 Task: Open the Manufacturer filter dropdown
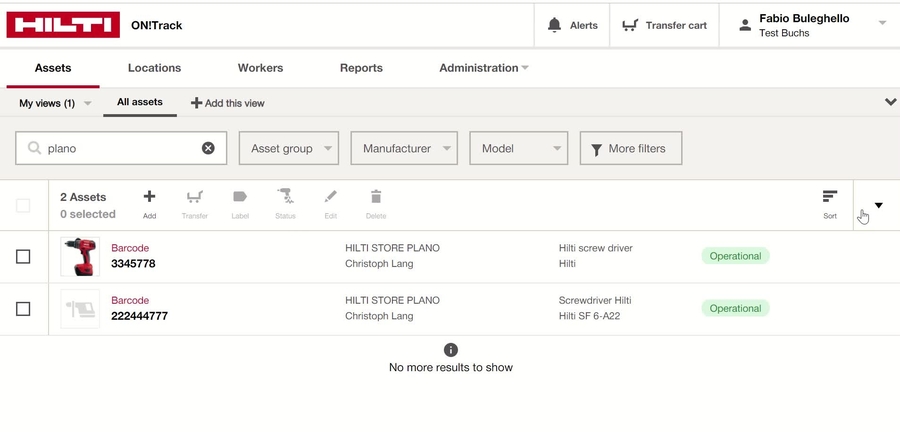pos(404,148)
